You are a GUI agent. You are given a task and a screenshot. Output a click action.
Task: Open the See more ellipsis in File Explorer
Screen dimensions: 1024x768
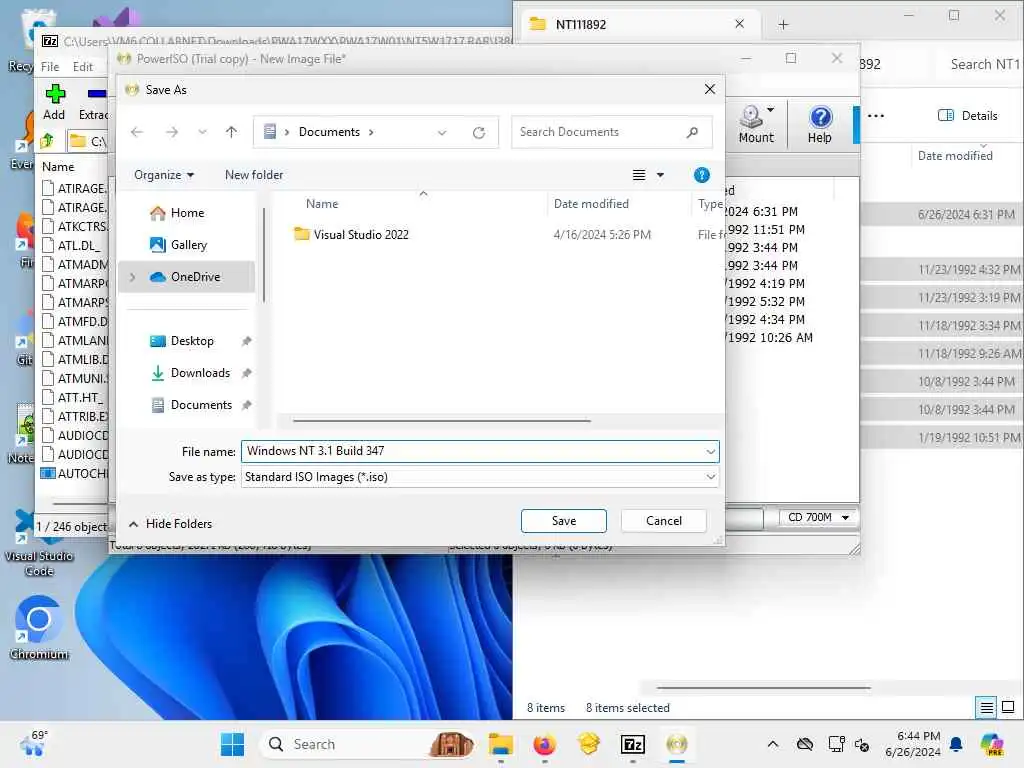pyautogui.click(x=876, y=116)
